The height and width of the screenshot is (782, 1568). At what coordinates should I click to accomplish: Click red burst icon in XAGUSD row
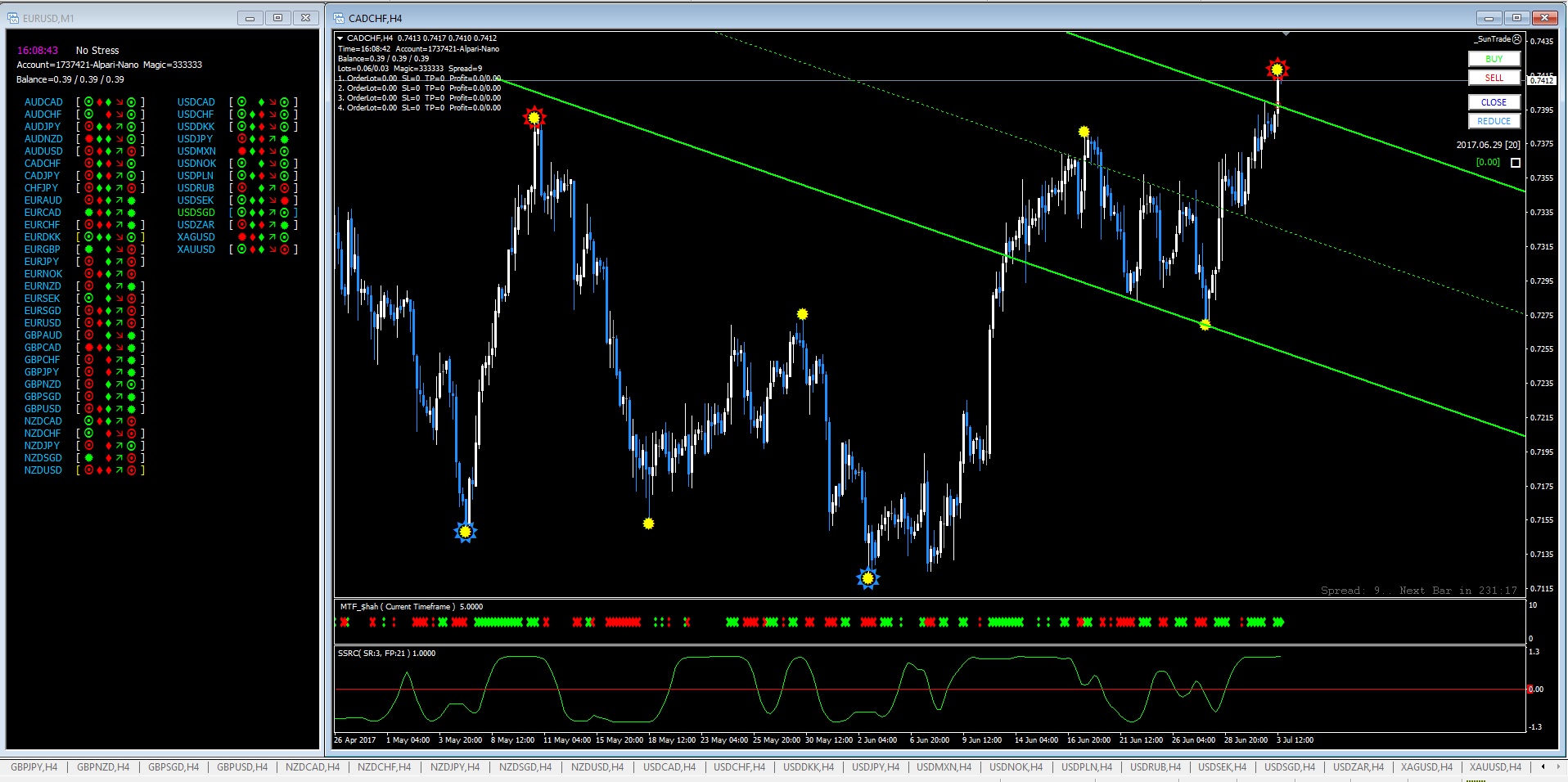tap(241, 237)
